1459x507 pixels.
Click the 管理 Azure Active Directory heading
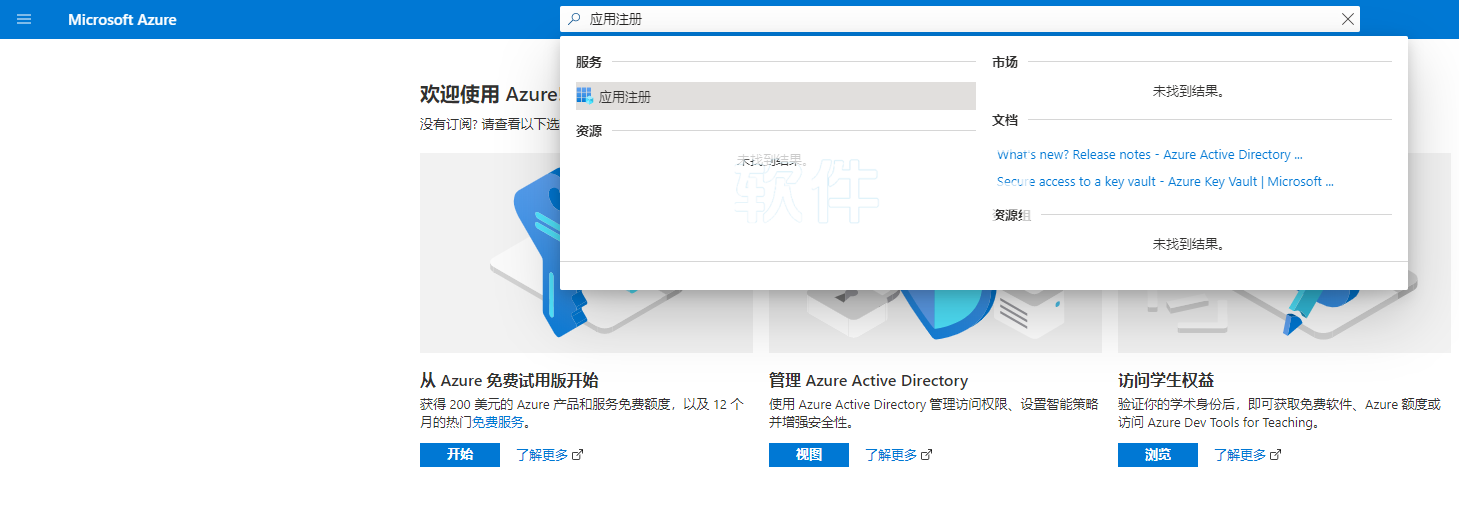868,381
